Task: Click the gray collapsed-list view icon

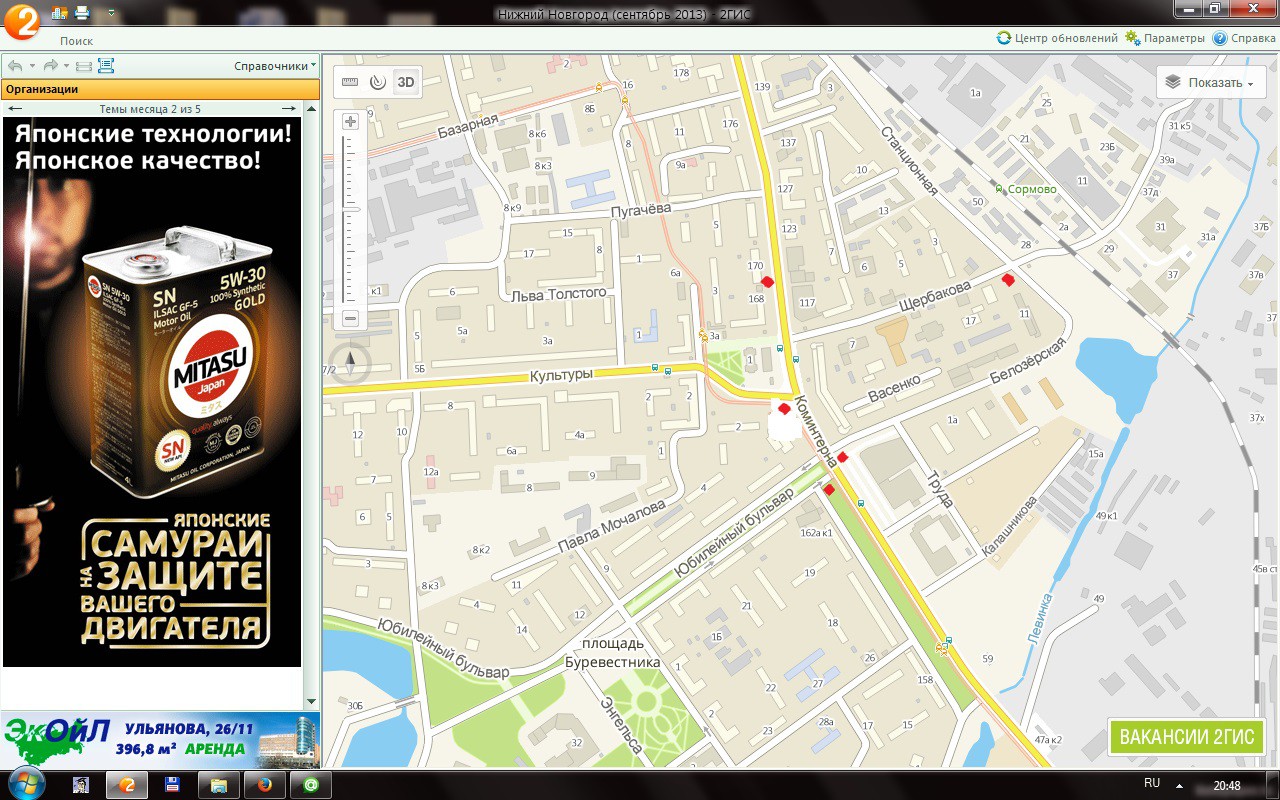Action: [84, 66]
